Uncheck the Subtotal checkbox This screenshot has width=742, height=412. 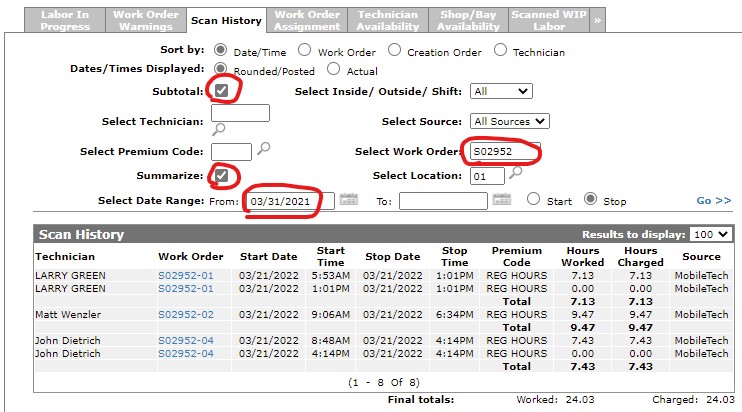pos(221,91)
